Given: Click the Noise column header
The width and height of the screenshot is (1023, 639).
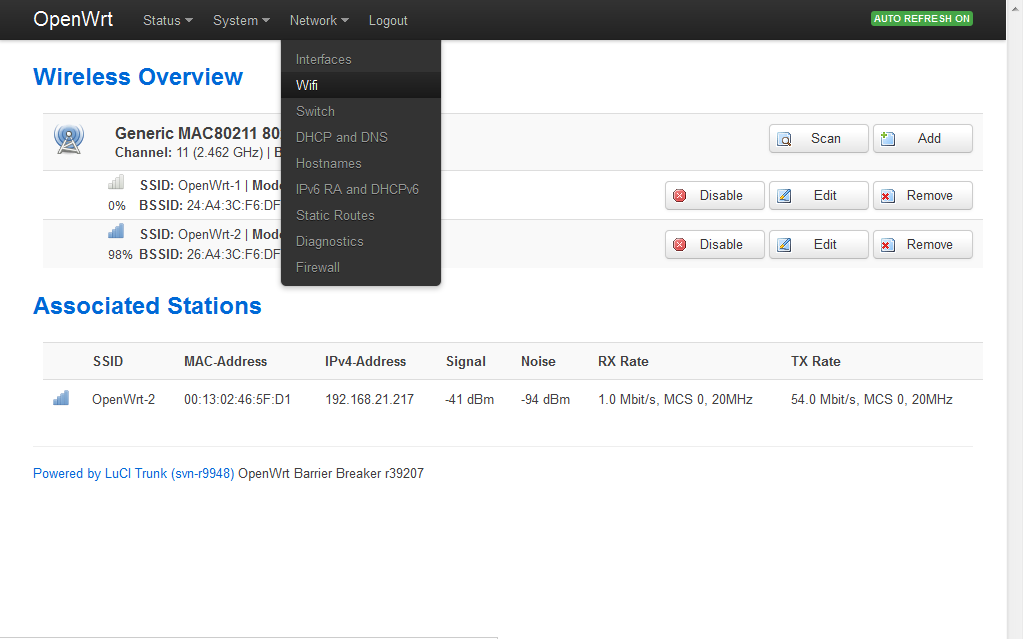Looking at the screenshot, I should 538,362.
